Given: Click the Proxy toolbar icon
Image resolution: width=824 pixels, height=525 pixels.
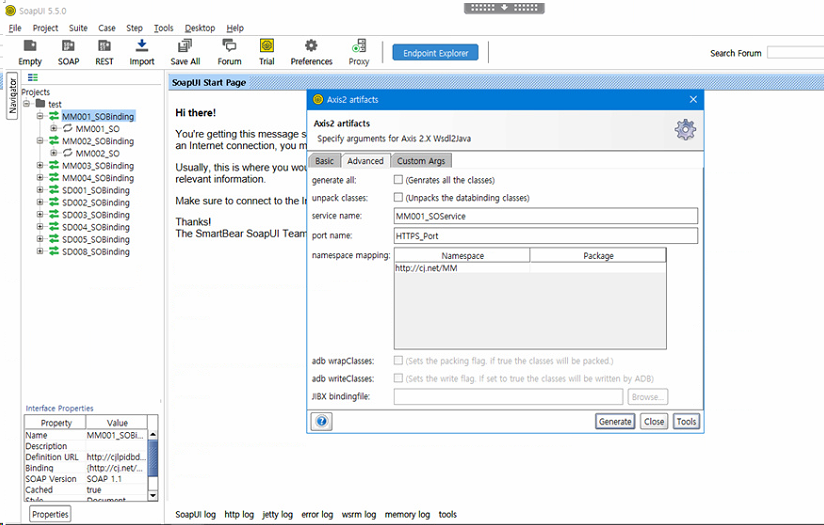Looking at the screenshot, I should click(x=359, y=53).
